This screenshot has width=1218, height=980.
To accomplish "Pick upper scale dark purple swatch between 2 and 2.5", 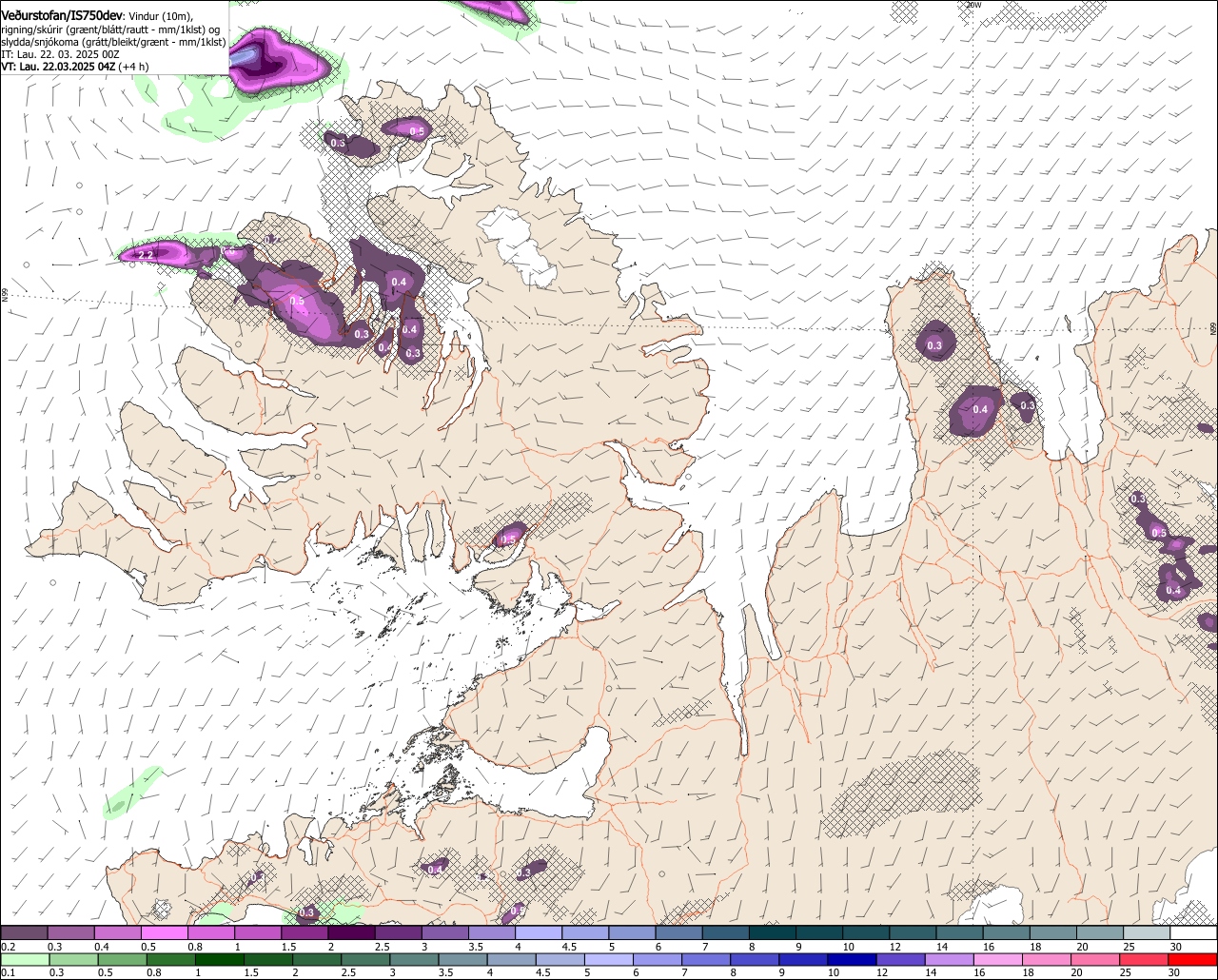I will pos(351,932).
